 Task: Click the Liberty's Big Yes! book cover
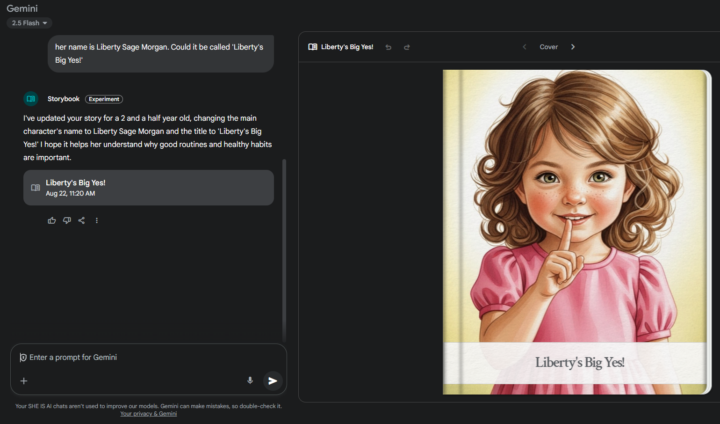click(x=576, y=232)
